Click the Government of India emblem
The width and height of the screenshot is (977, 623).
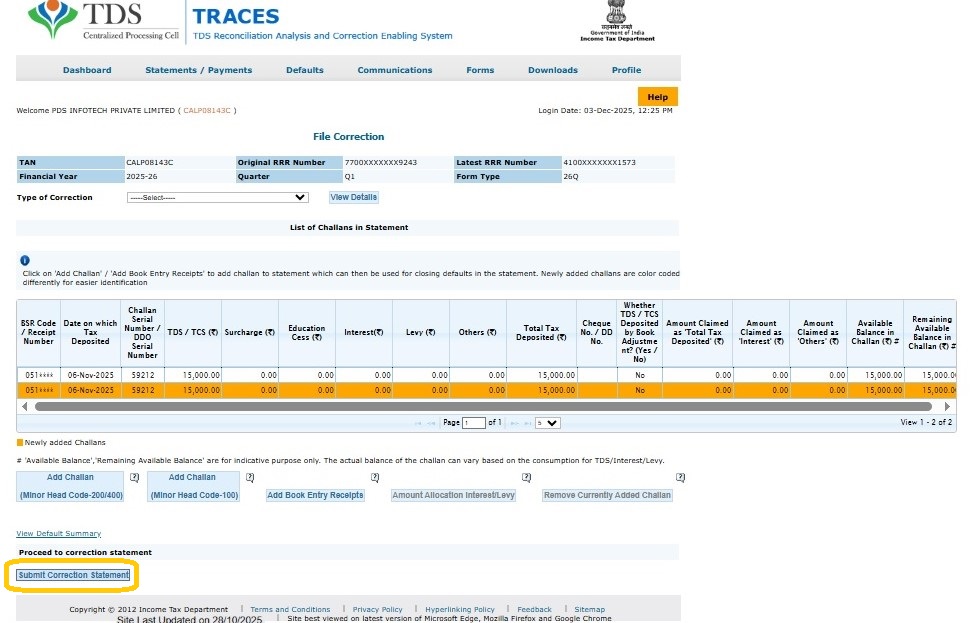[x=617, y=20]
